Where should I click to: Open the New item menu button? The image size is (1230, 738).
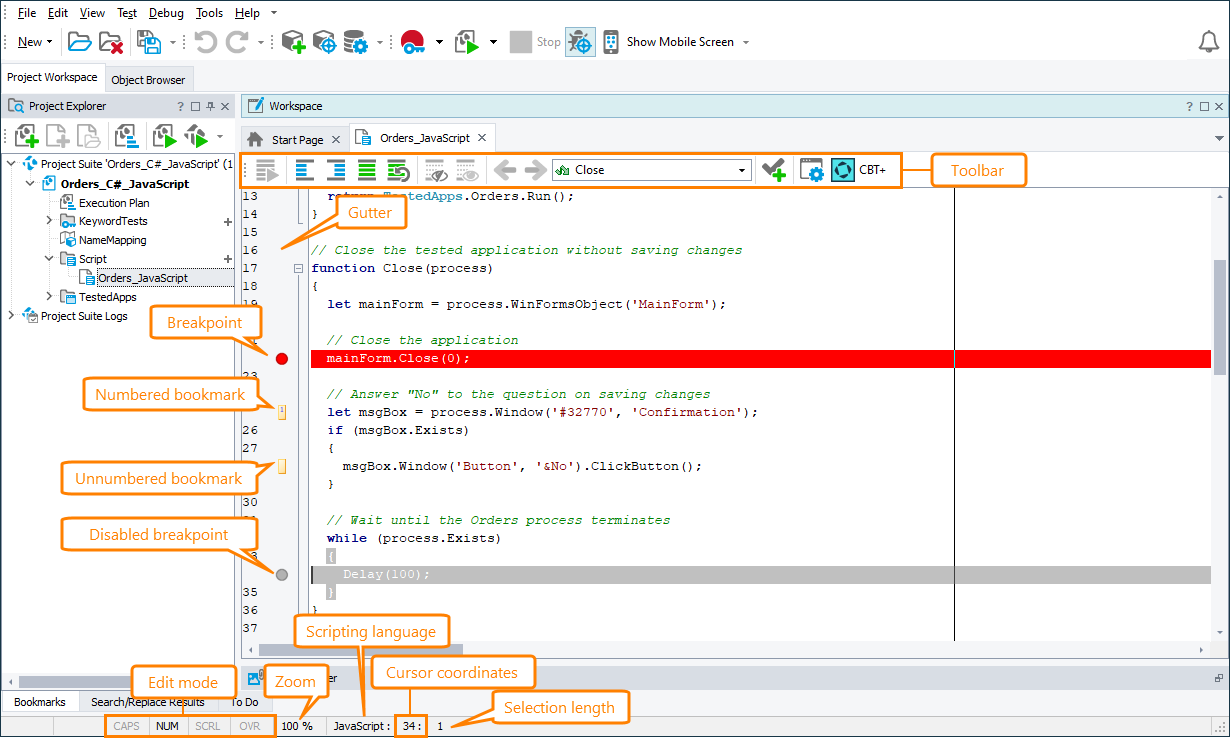[x=35, y=42]
